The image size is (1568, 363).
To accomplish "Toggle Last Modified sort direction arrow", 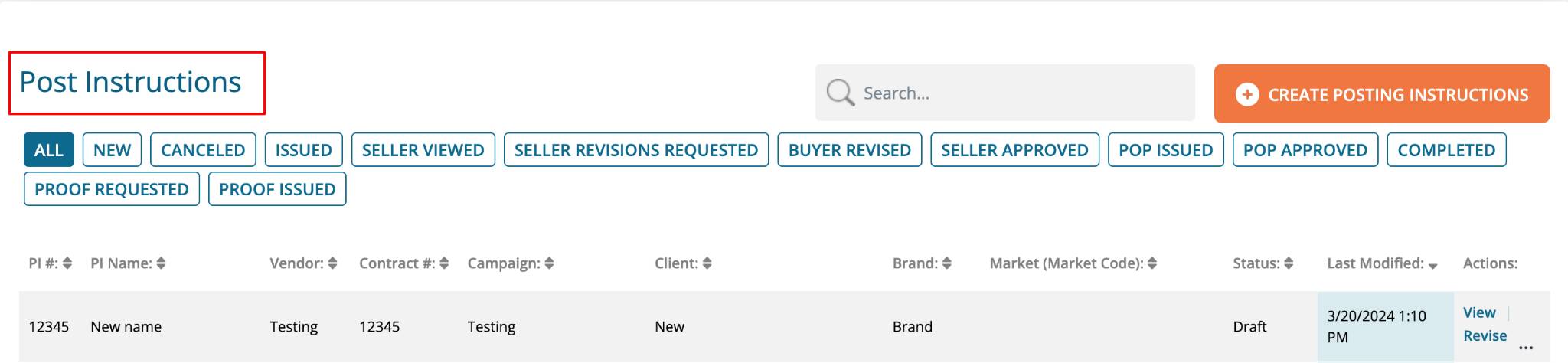I will tap(1432, 266).
